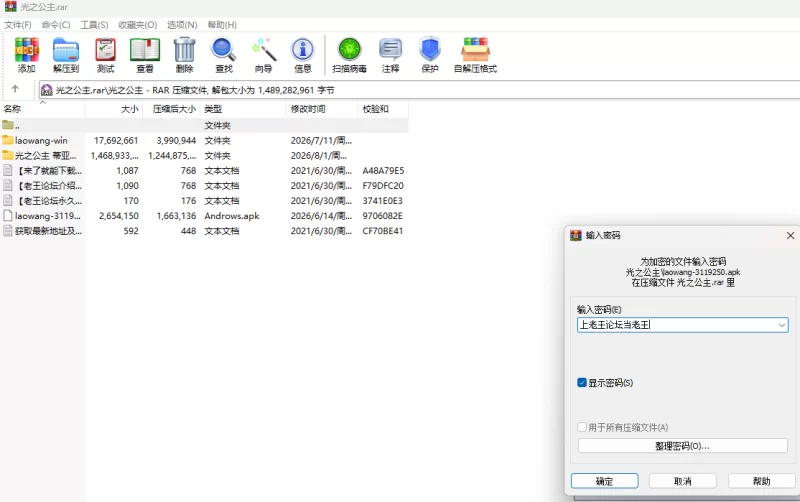Image resolution: width=800 pixels, height=502 pixels.
Task: Click Help (帮助) button in password dialog
Action: (761, 481)
